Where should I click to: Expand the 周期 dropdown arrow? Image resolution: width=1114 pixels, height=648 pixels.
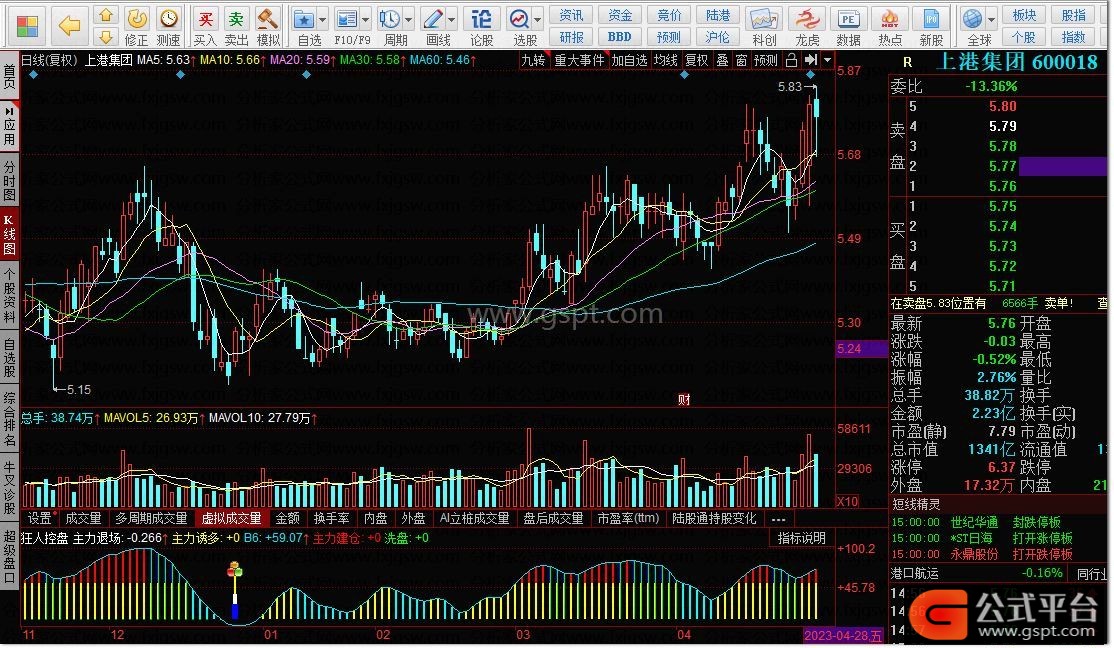click(x=409, y=20)
